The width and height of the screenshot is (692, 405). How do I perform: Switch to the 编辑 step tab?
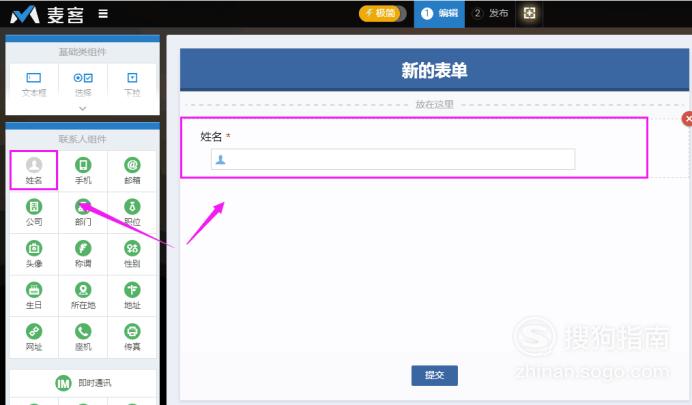pos(439,14)
